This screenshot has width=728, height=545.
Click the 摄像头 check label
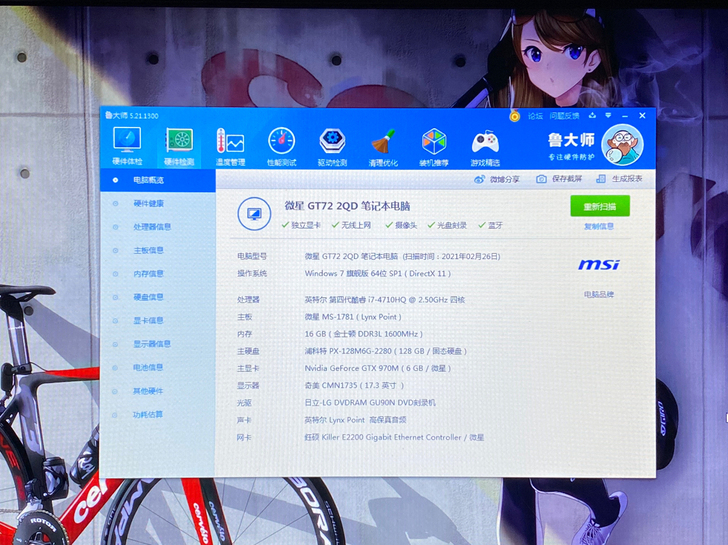click(x=406, y=226)
